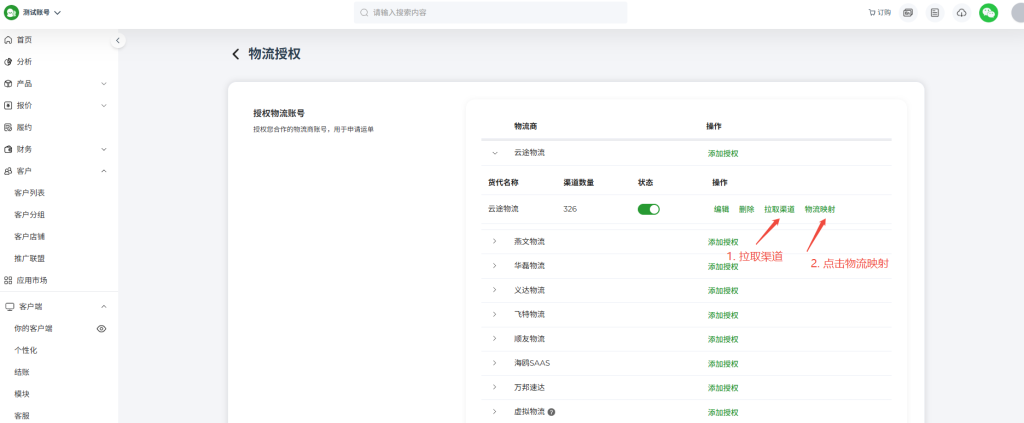Toggle the 云途物流 status switch
This screenshot has height=423, width=1024.
(x=649, y=209)
